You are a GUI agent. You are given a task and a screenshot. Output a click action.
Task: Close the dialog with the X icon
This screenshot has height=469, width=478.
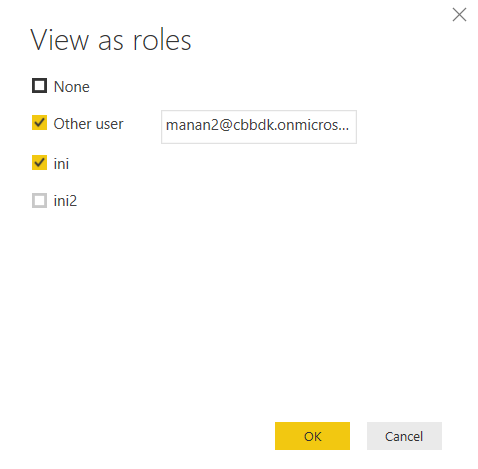point(459,15)
